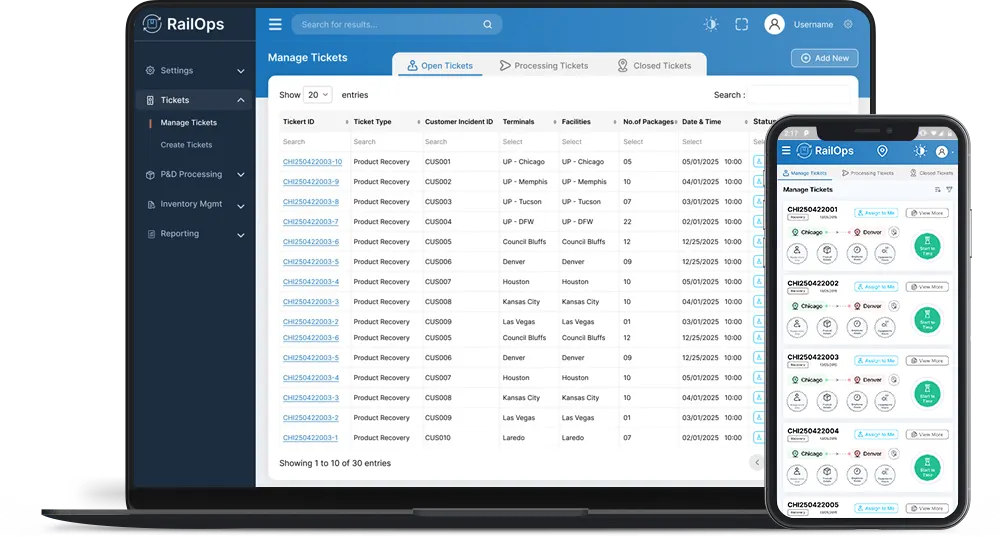The height and width of the screenshot is (539, 1000).
Task: Open the Show entries dropdown set to 20
Action: tap(317, 95)
